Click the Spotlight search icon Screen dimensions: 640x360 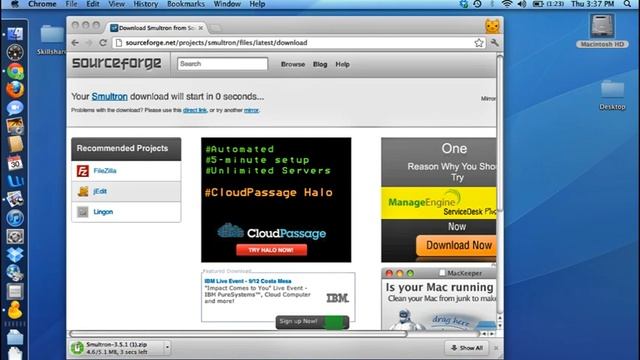point(627,4)
